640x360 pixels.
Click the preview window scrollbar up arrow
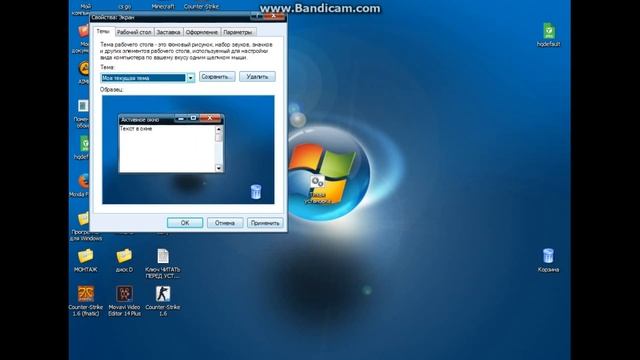[x=219, y=129]
